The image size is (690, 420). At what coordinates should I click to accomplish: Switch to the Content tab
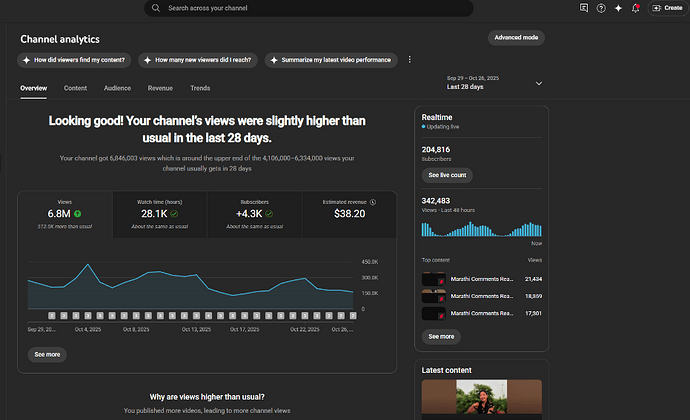(75, 88)
